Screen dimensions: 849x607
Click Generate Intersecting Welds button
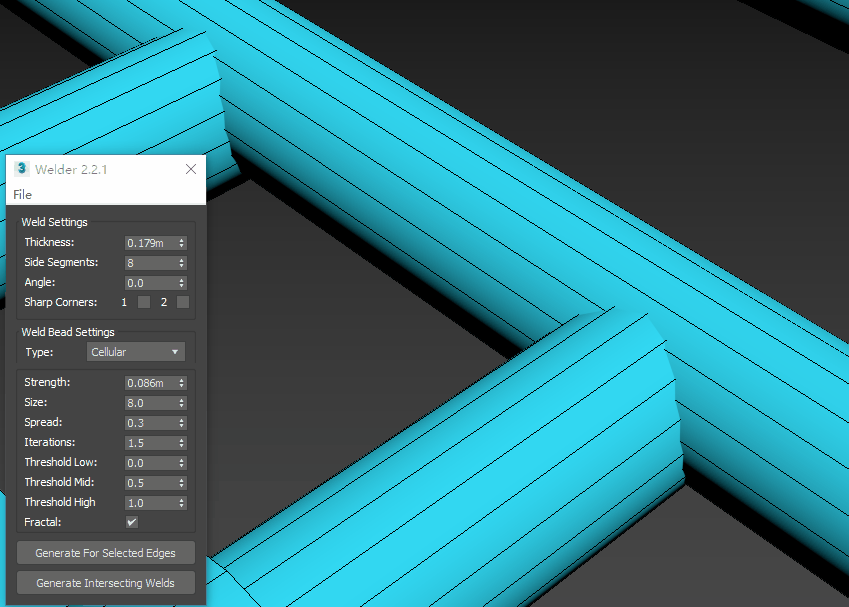pos(106,583)
